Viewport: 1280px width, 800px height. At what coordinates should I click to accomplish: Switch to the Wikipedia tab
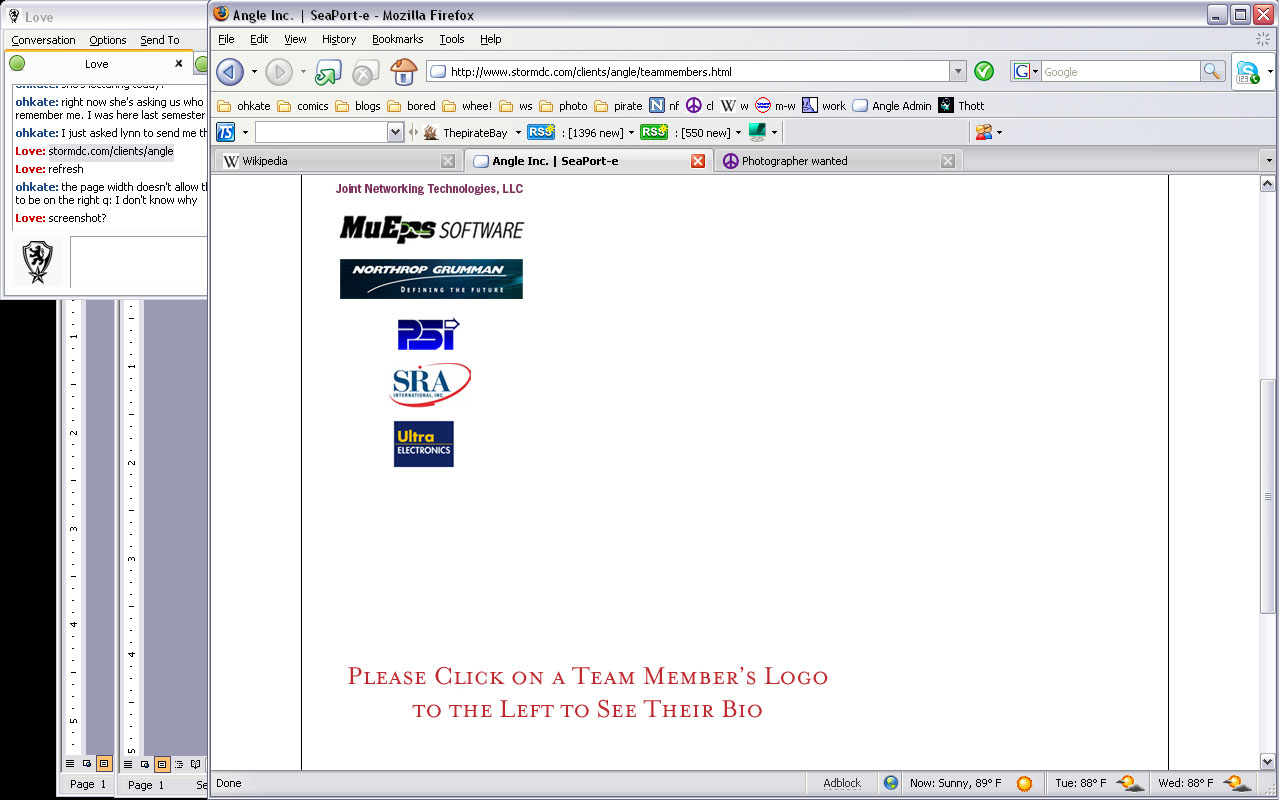point(330,161)
